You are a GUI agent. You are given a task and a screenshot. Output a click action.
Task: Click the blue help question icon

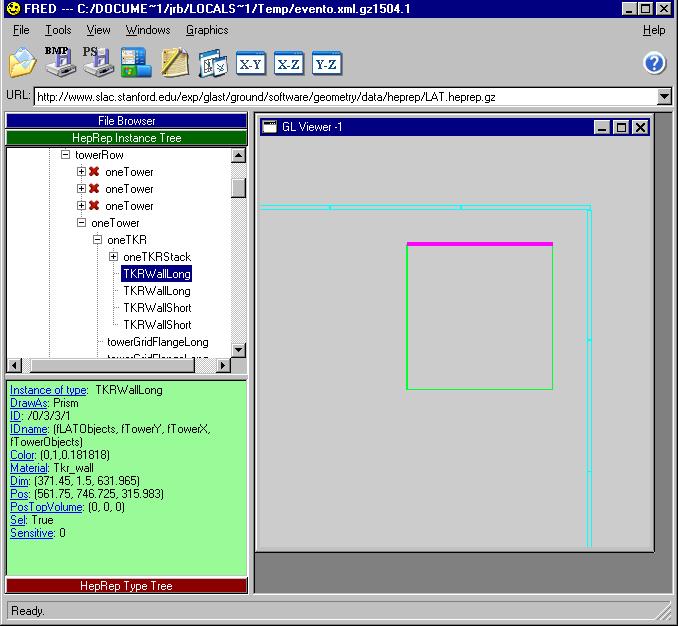tap(654, 63)
